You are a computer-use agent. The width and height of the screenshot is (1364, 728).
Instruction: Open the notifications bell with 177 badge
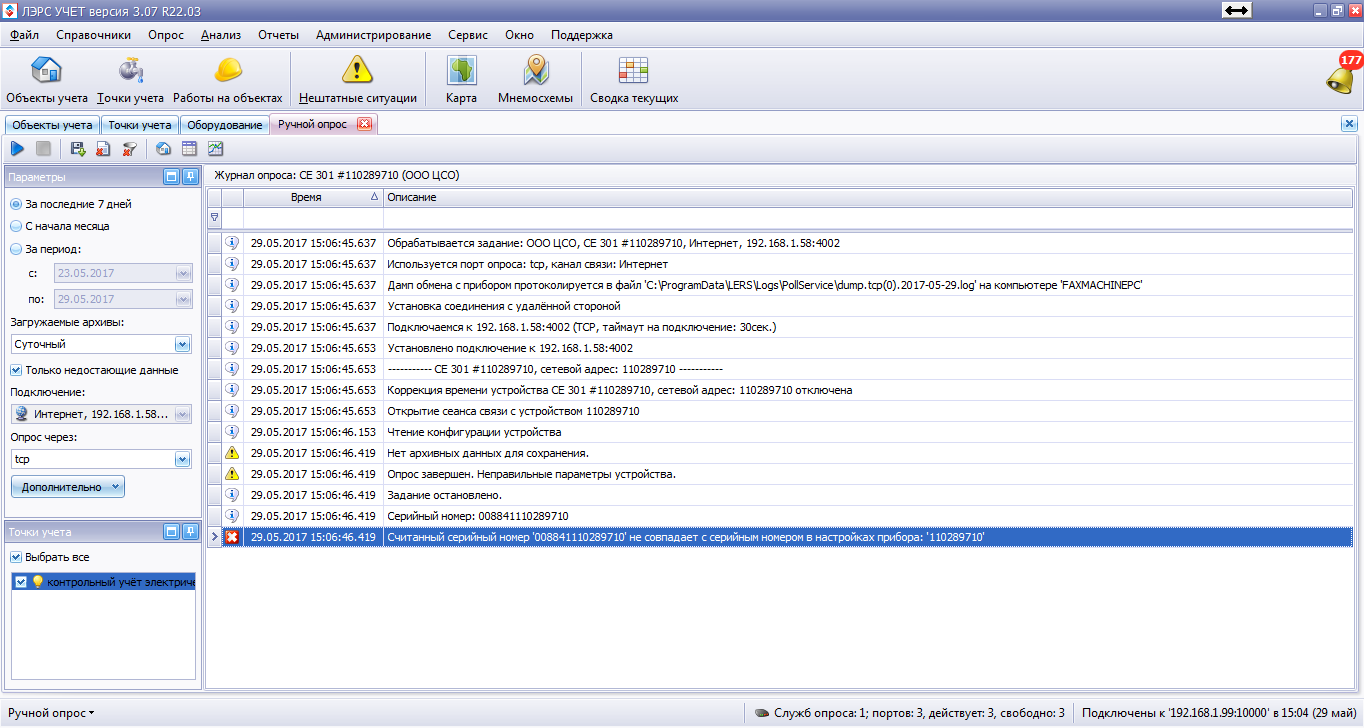pos(1342,76)
